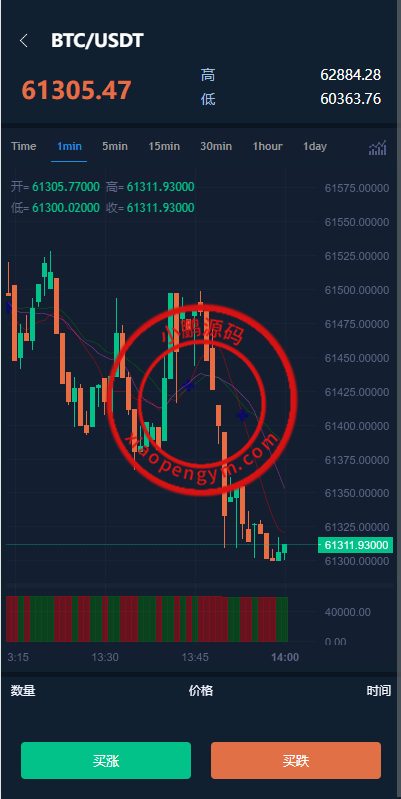Click the 61311.93000 current price label
Image resolution: width=401 pixels, height=799 pixels.
coord(356,545)
